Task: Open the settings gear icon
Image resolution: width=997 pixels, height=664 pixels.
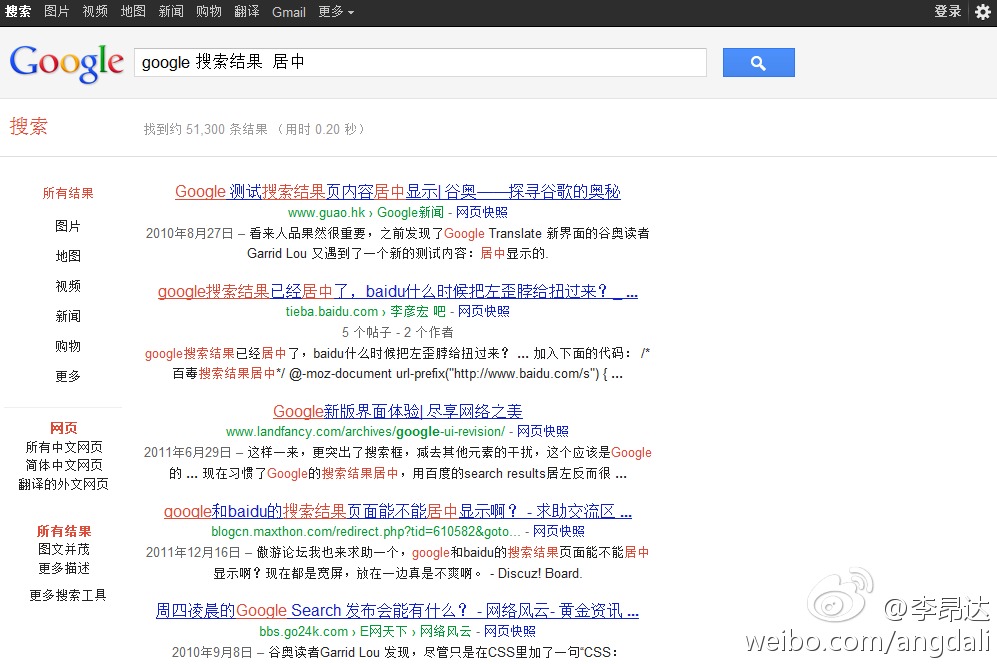Action: pyautogui.click(x=982, y=11)
